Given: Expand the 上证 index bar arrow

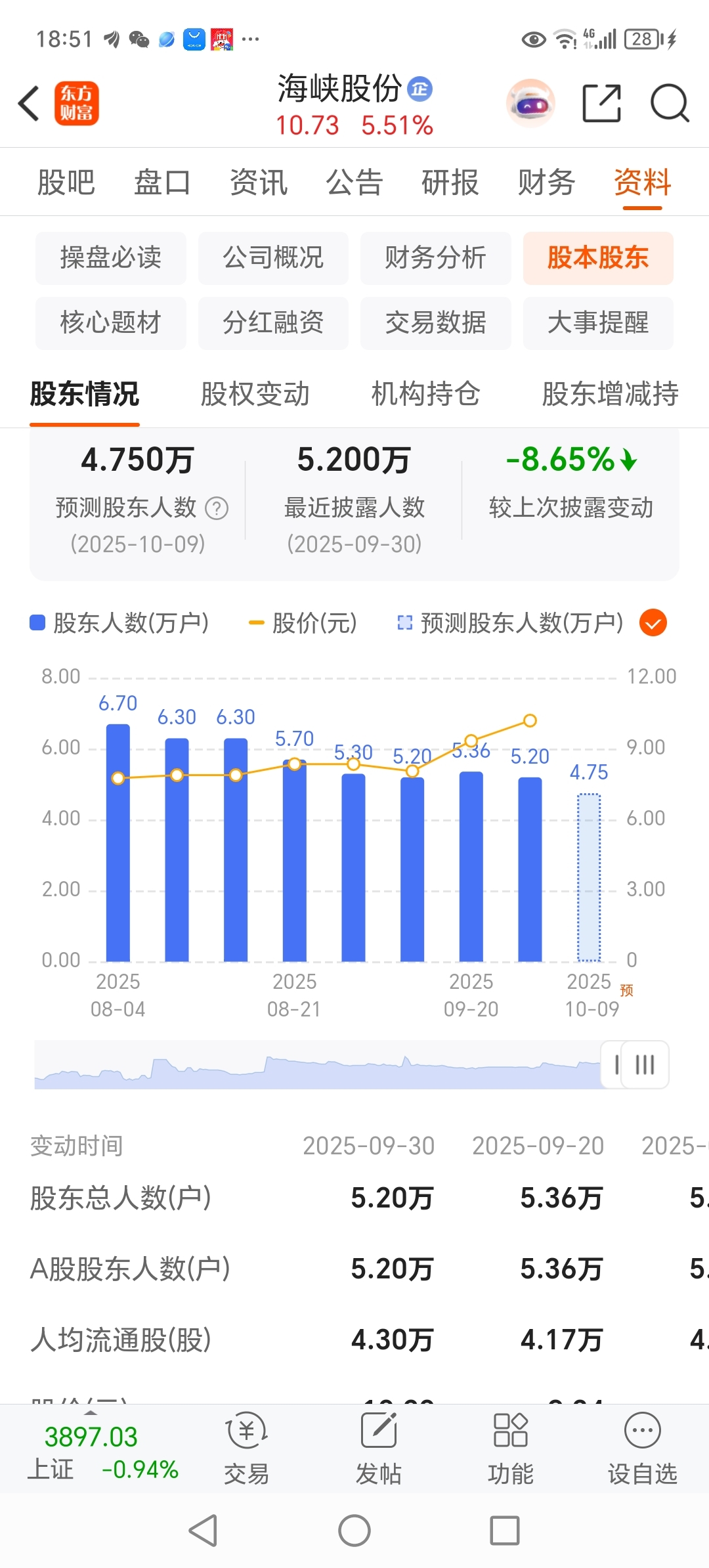Looking at the screenshot, I should pos(91,1412).
